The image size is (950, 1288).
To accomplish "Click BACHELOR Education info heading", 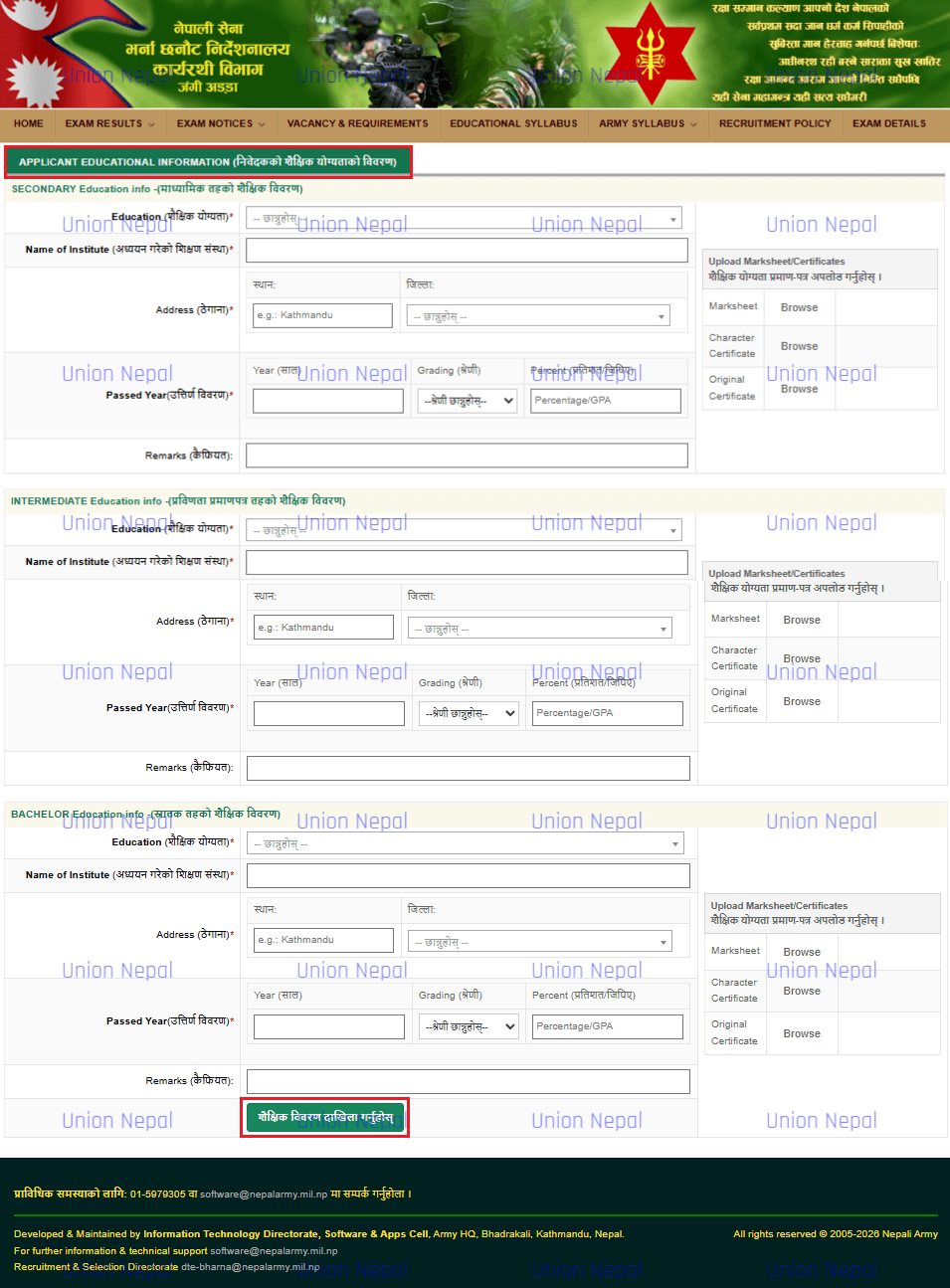I will (x=145, y=814).
